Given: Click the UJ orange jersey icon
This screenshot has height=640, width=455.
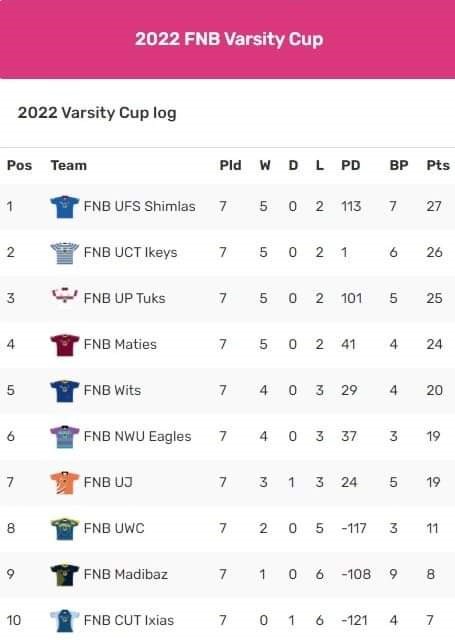Looking at the screenshot, I should [64, 483].
